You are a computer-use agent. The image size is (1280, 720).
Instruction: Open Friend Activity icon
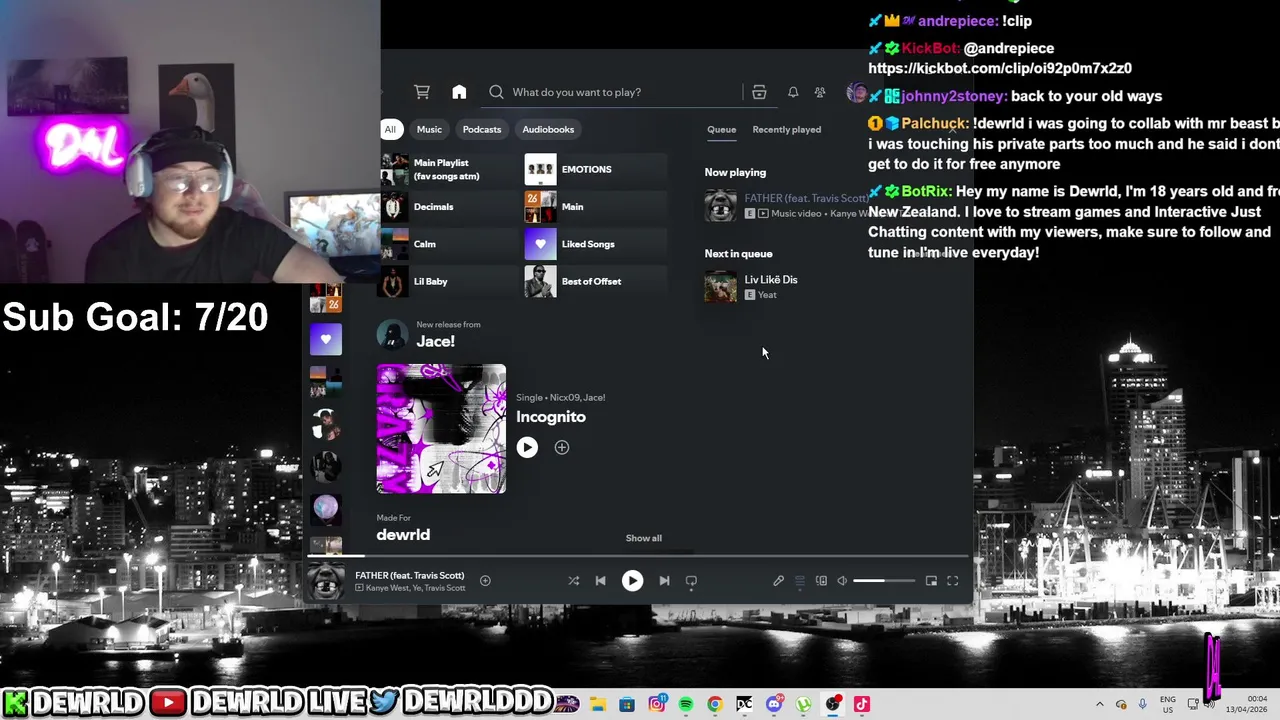[820, 92]
